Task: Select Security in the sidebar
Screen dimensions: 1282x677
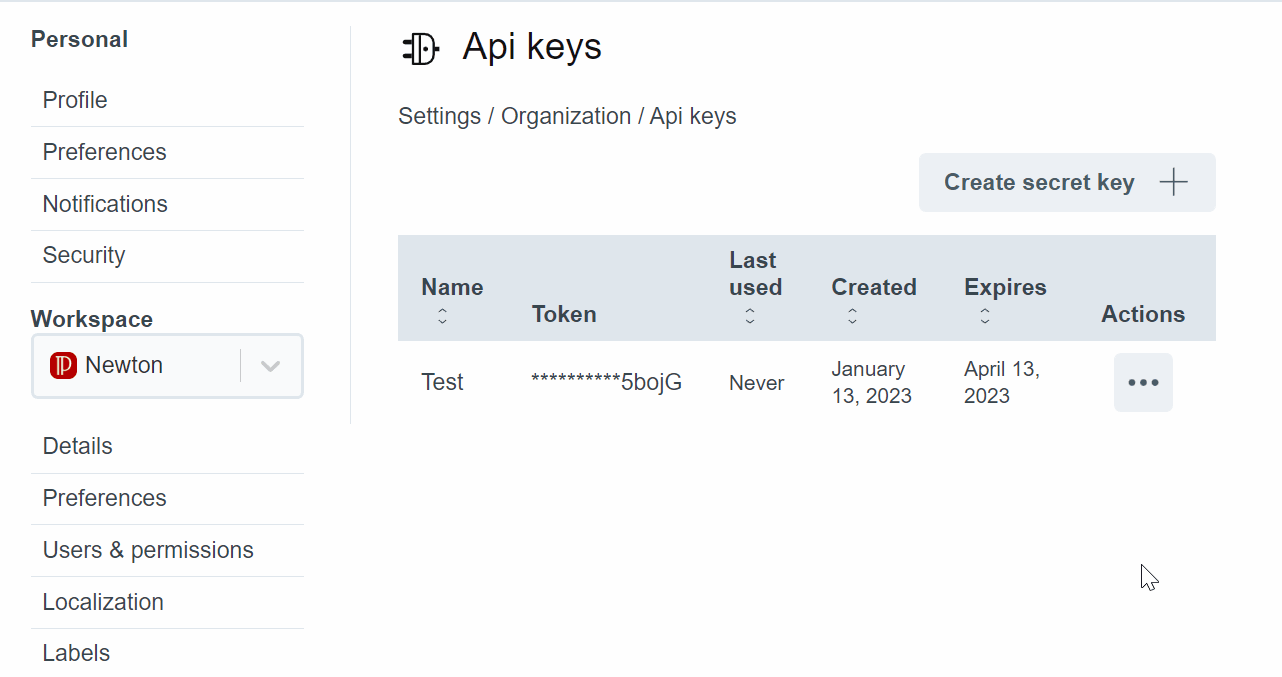Action: point(84,255)
